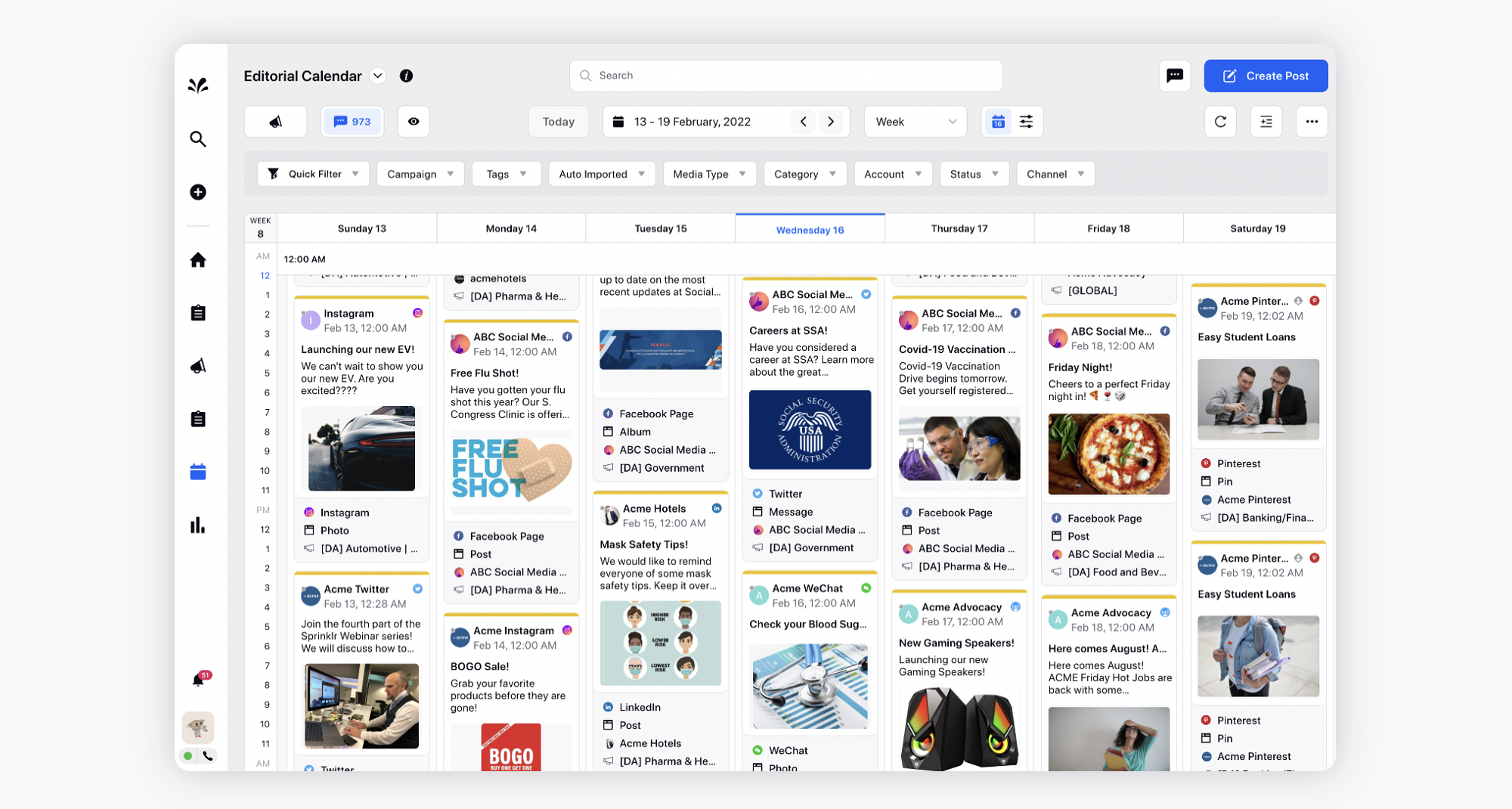Go to previous week arrow
1512x809 pixels.
804,122
